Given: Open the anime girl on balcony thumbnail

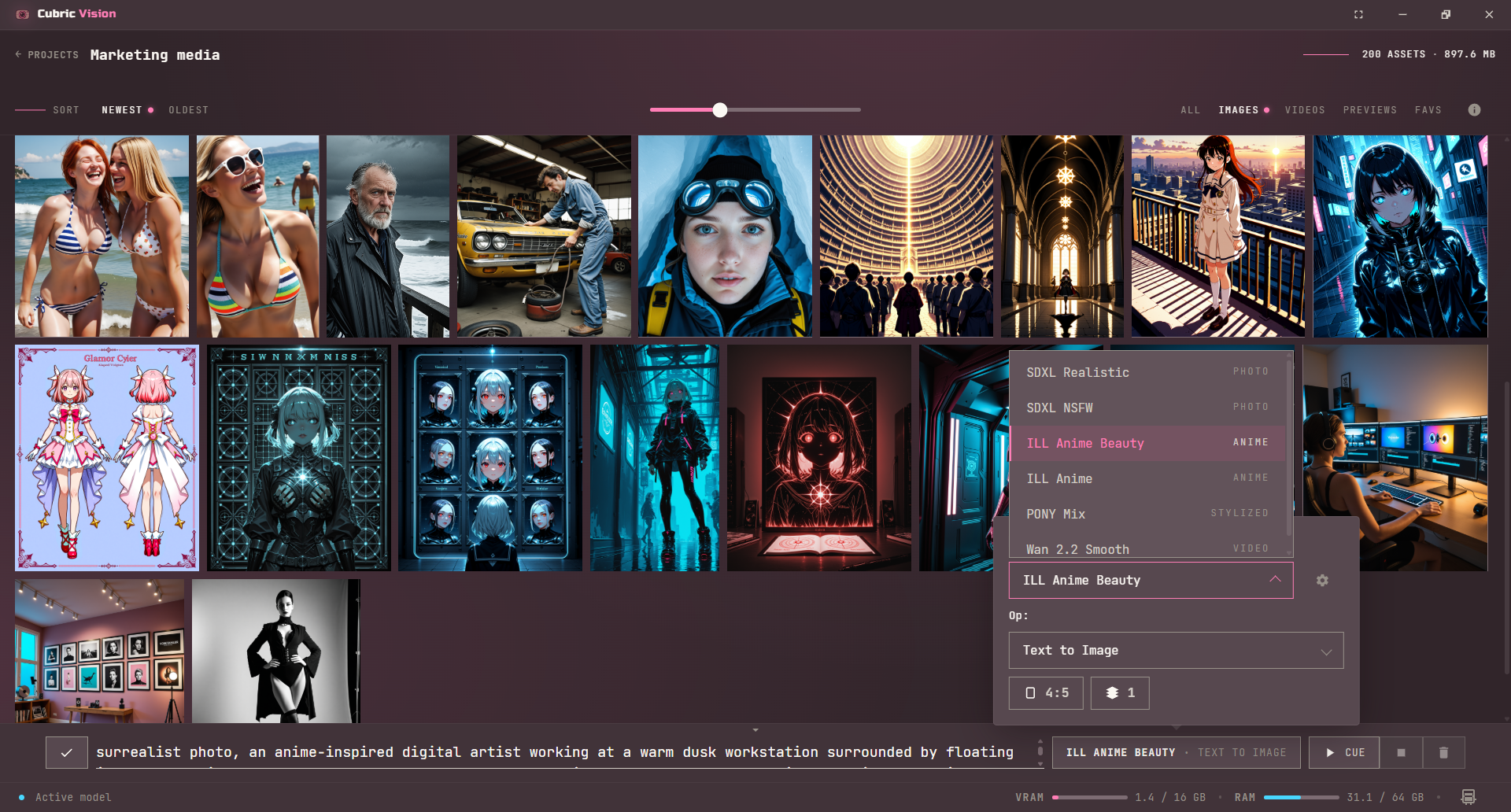Looking at the screenshot, I should pos(1218,236).
